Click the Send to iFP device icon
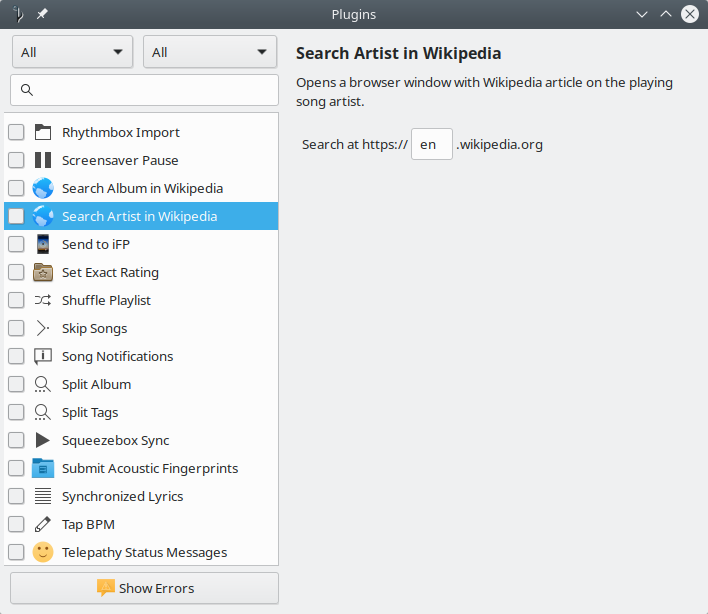708x614 pixels. [43, 244]
